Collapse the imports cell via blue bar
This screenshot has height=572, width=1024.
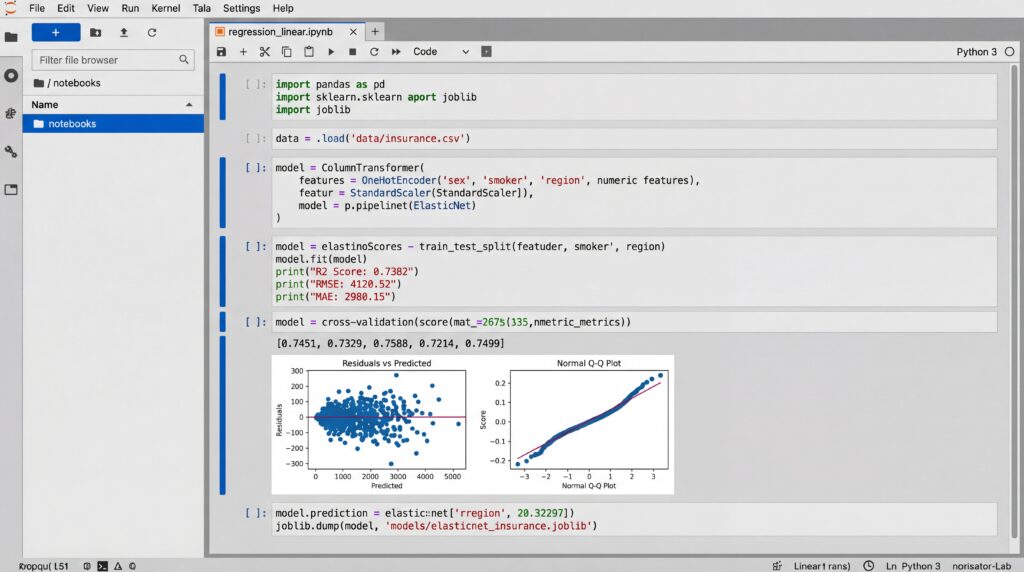(x=223, y=97)
